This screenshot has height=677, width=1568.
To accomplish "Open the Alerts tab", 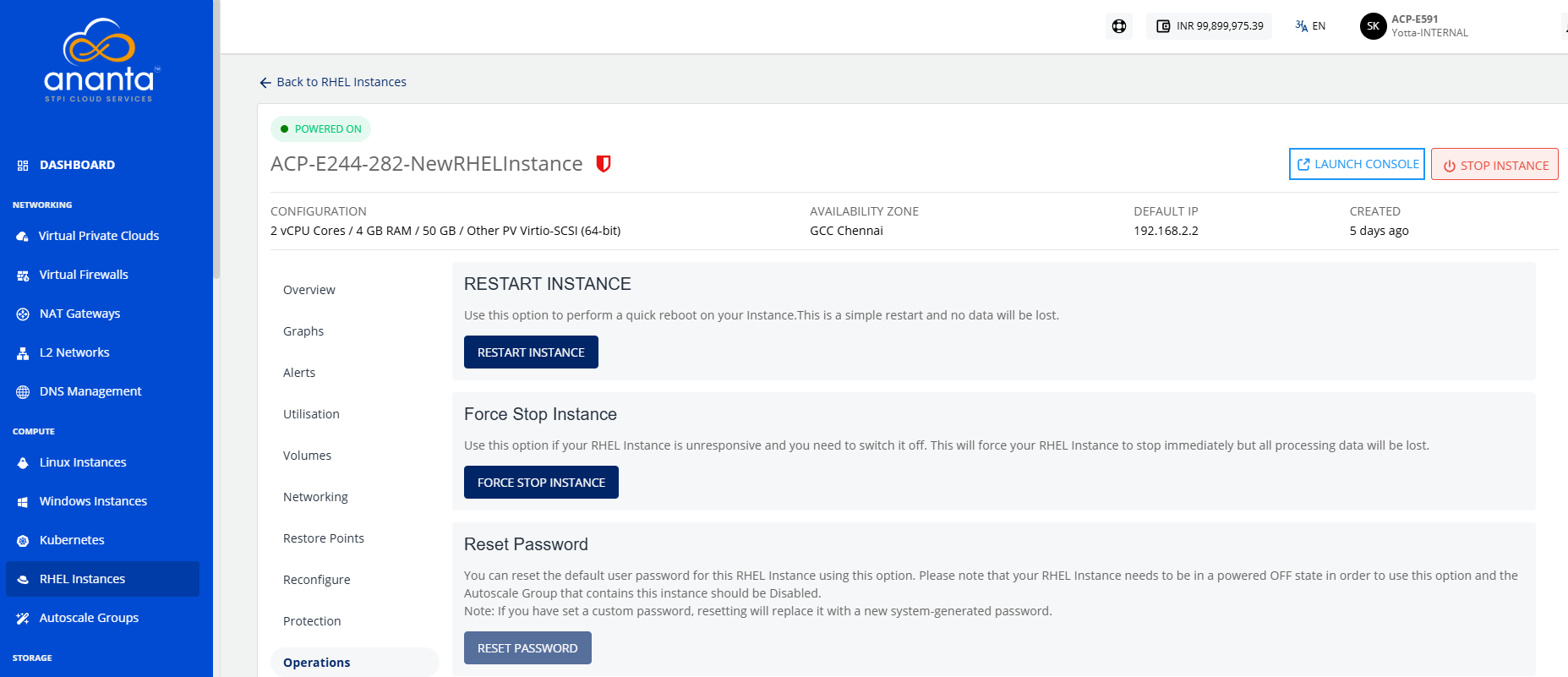I will point(299,373).
